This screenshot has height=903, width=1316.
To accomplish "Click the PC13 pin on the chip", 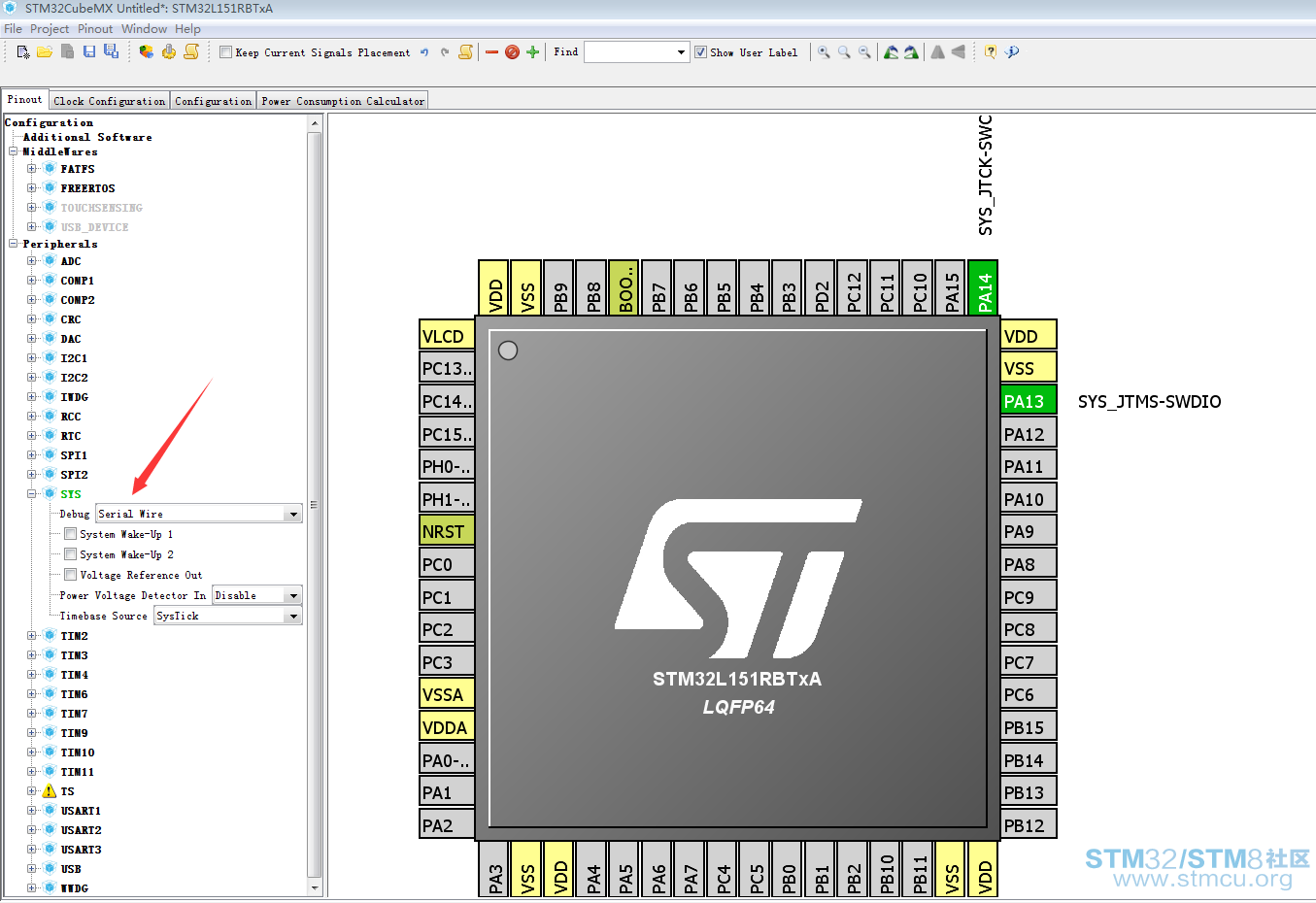I will coord(447,368).
